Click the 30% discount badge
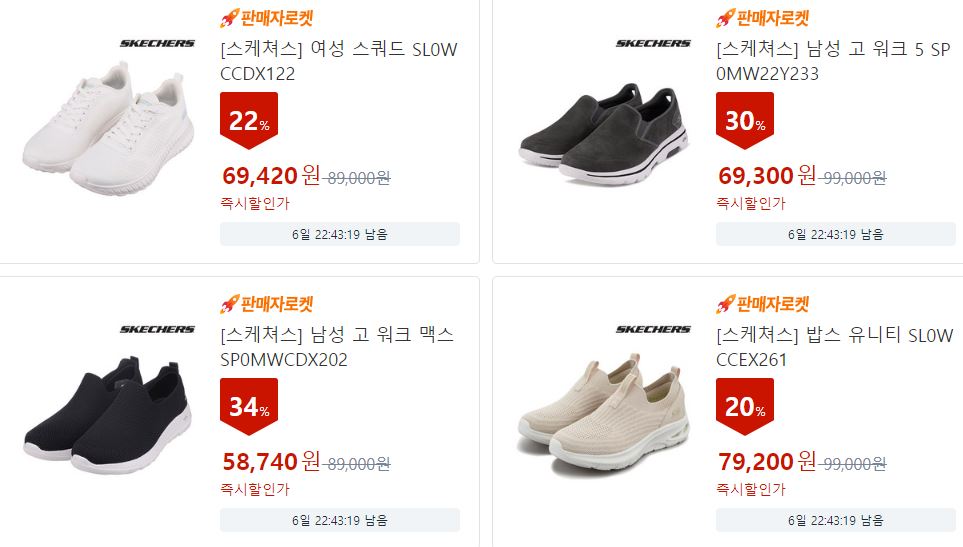Screen dimensions: 963x547 click(x=744, y=120)
